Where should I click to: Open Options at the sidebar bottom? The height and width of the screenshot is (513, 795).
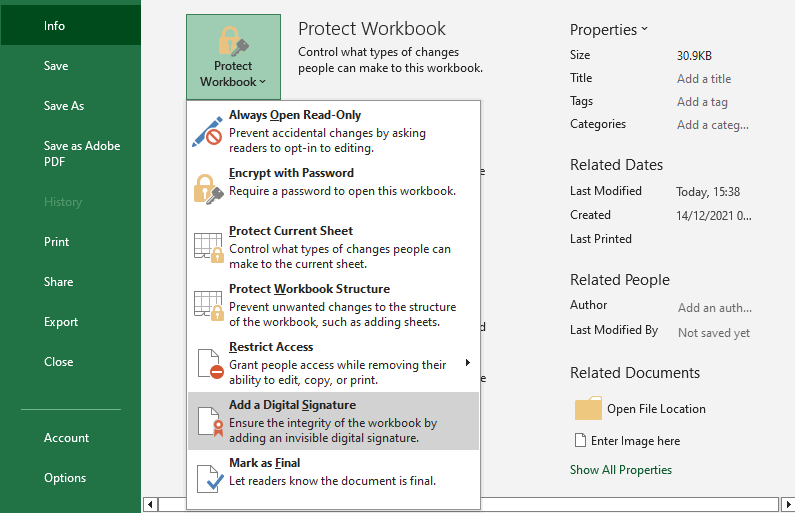tap(65, 478)
